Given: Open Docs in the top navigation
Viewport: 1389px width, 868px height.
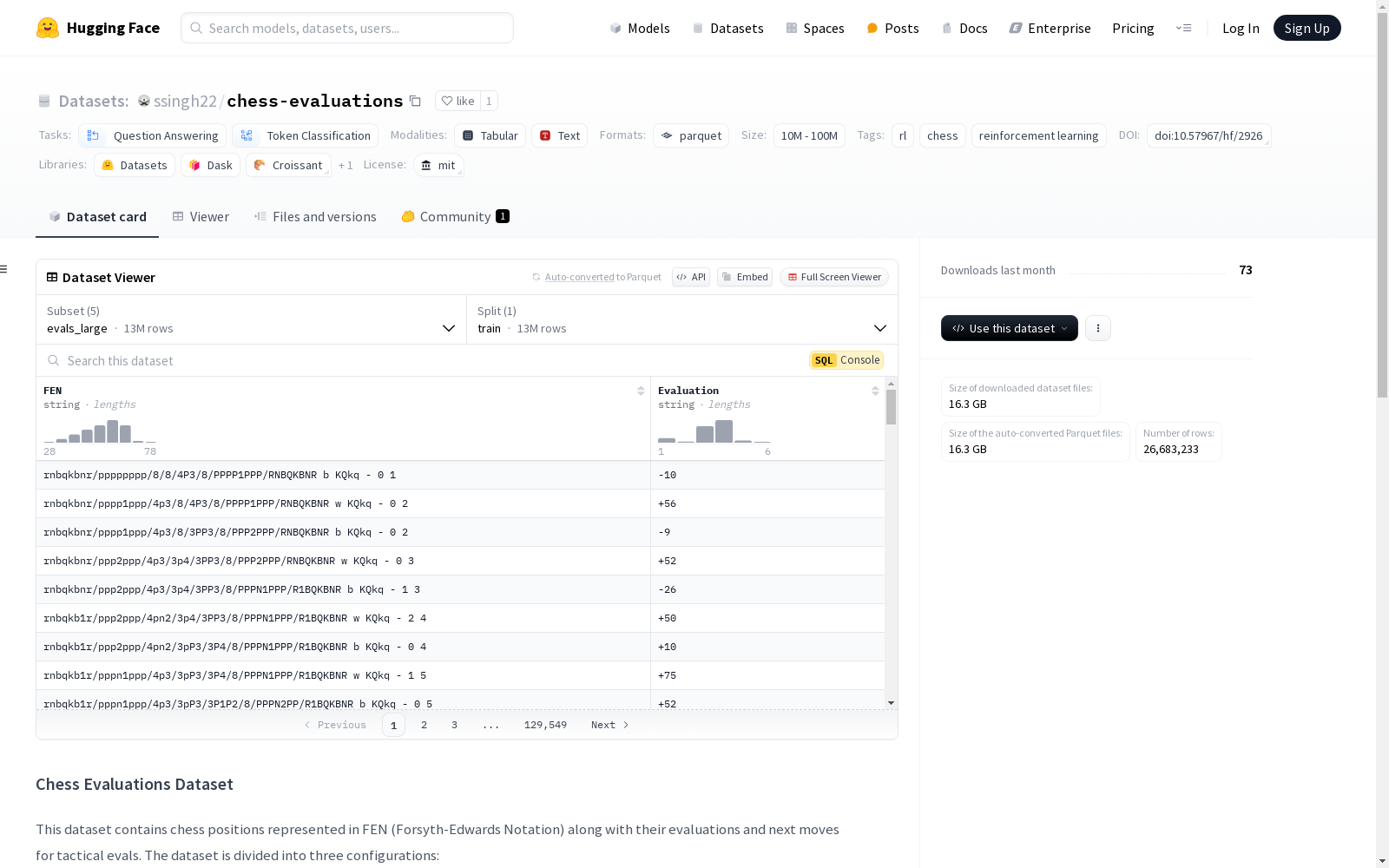Looking at the screenshot, I should point(964,28).
